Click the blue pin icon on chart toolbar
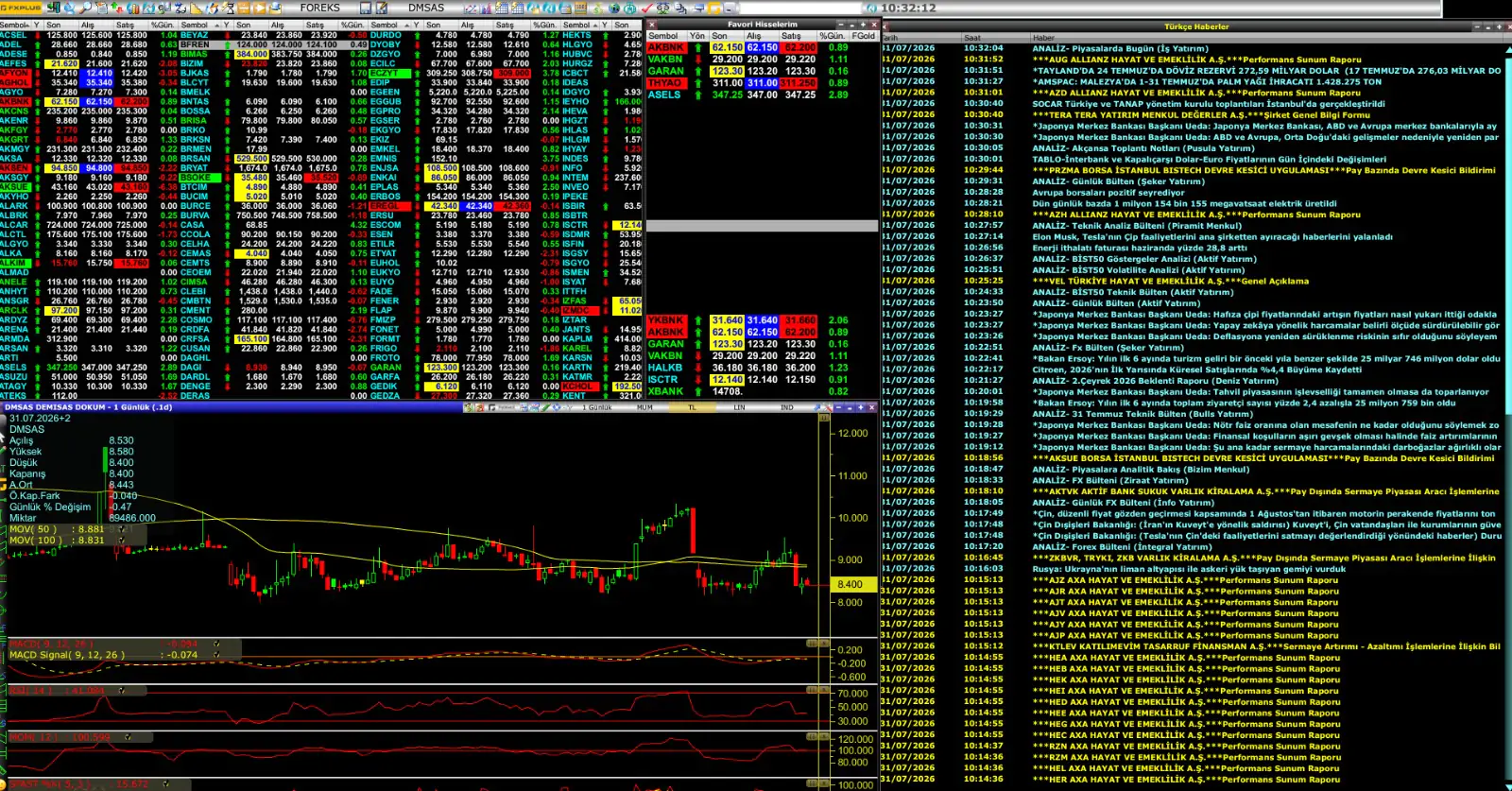Screen dimensions: 1512x791 click(816, 407)
